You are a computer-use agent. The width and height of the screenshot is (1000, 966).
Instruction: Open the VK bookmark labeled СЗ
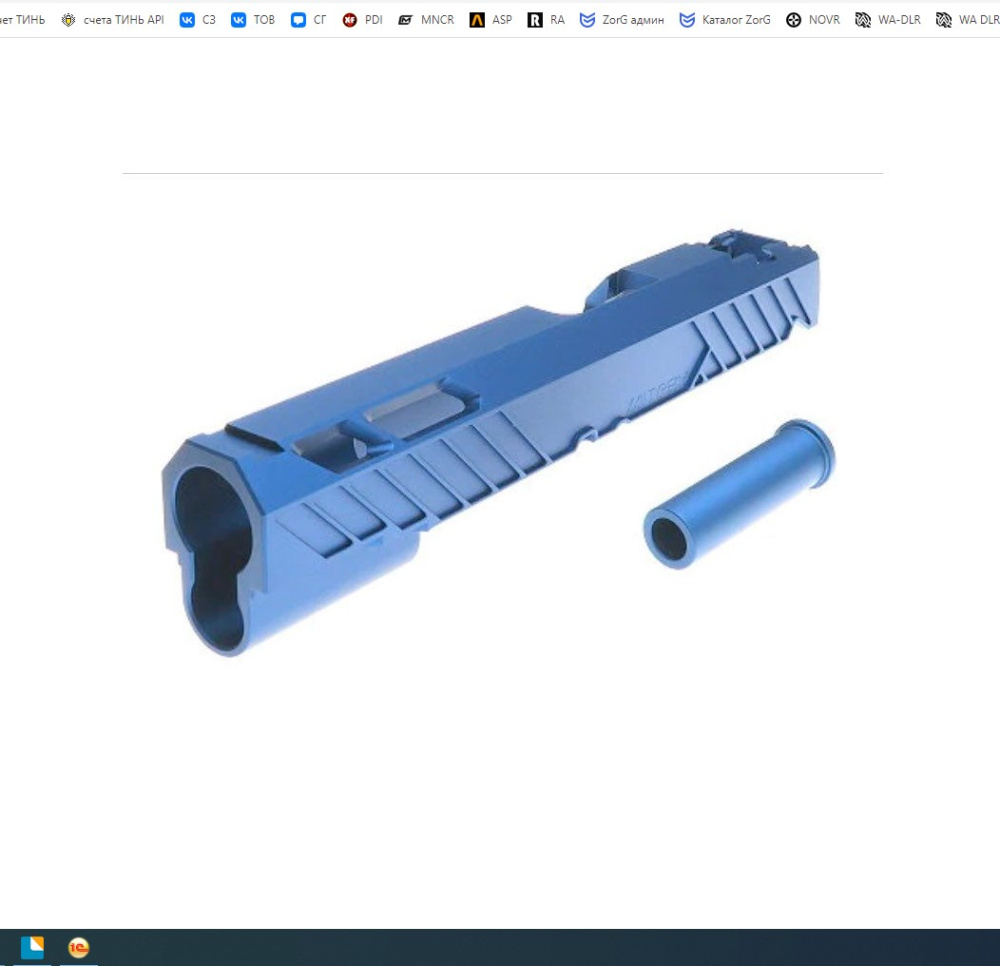click(x=198, y=20)
